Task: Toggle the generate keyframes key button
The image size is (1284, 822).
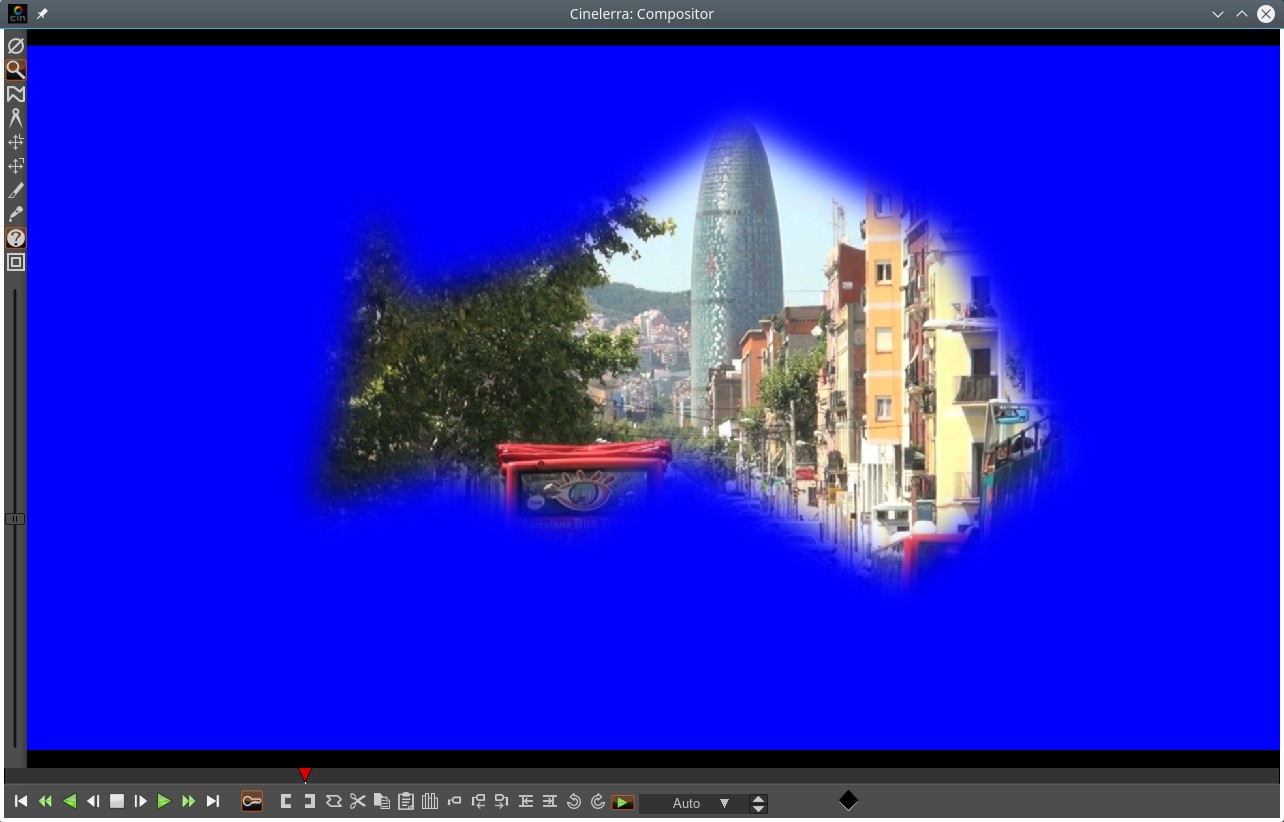Action: tap(252, 801)
